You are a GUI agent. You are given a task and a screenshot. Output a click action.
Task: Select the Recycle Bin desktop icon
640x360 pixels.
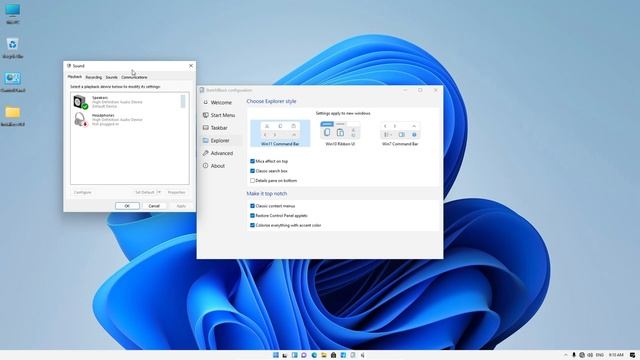click(13, 48)
